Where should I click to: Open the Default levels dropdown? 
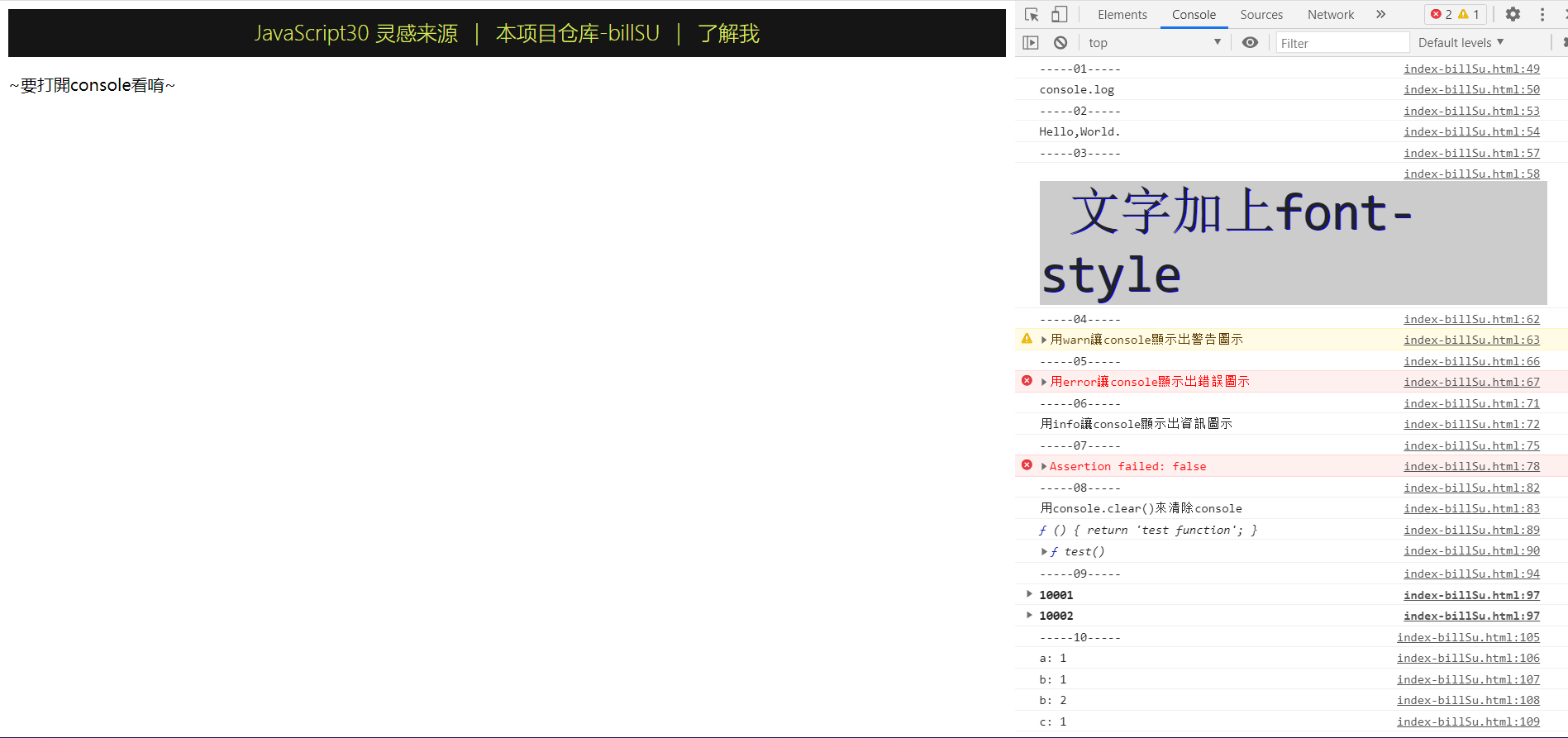[x=1461, y=43]
